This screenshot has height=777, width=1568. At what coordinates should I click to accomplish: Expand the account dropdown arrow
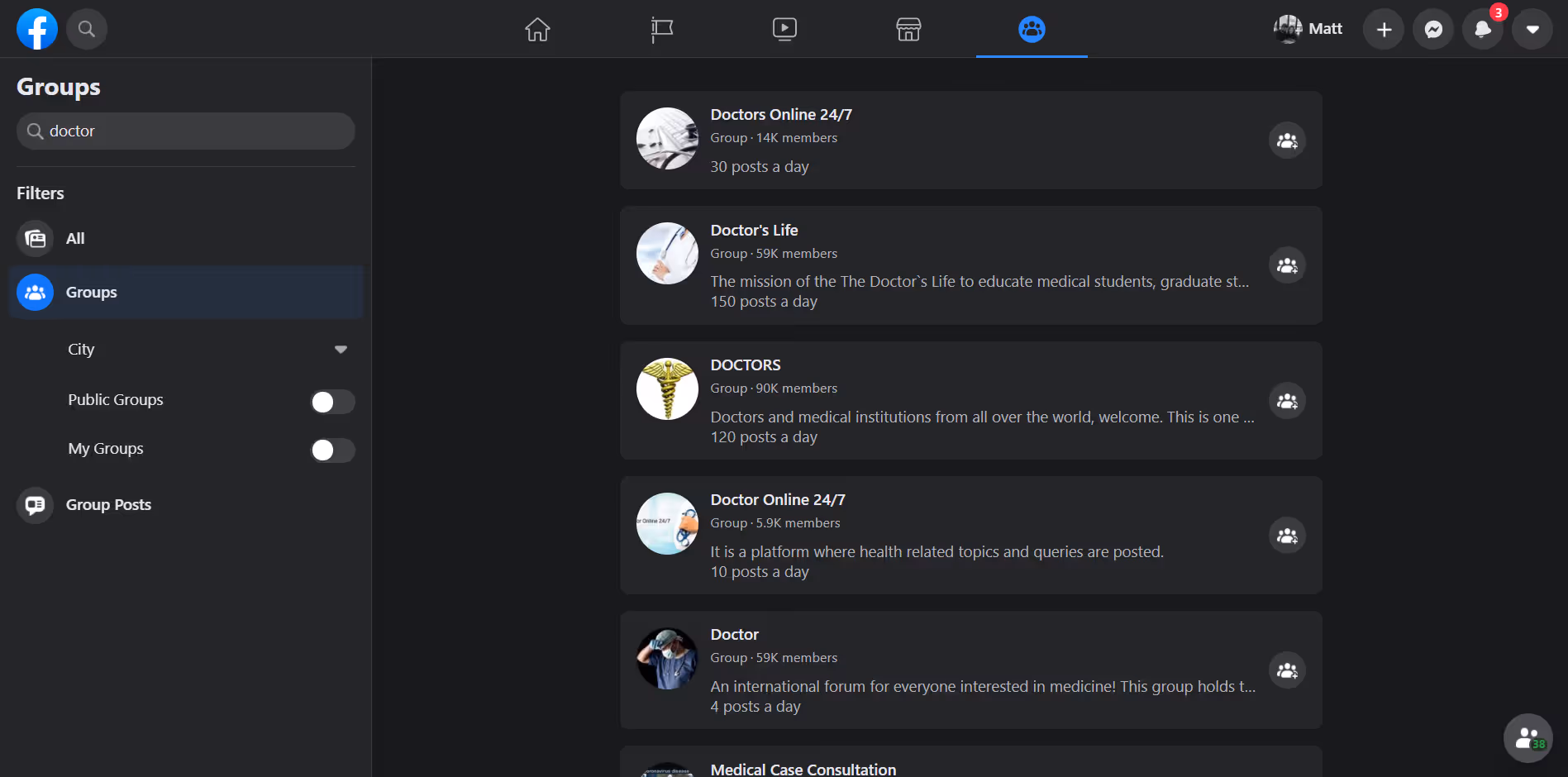click(1532, 29)
